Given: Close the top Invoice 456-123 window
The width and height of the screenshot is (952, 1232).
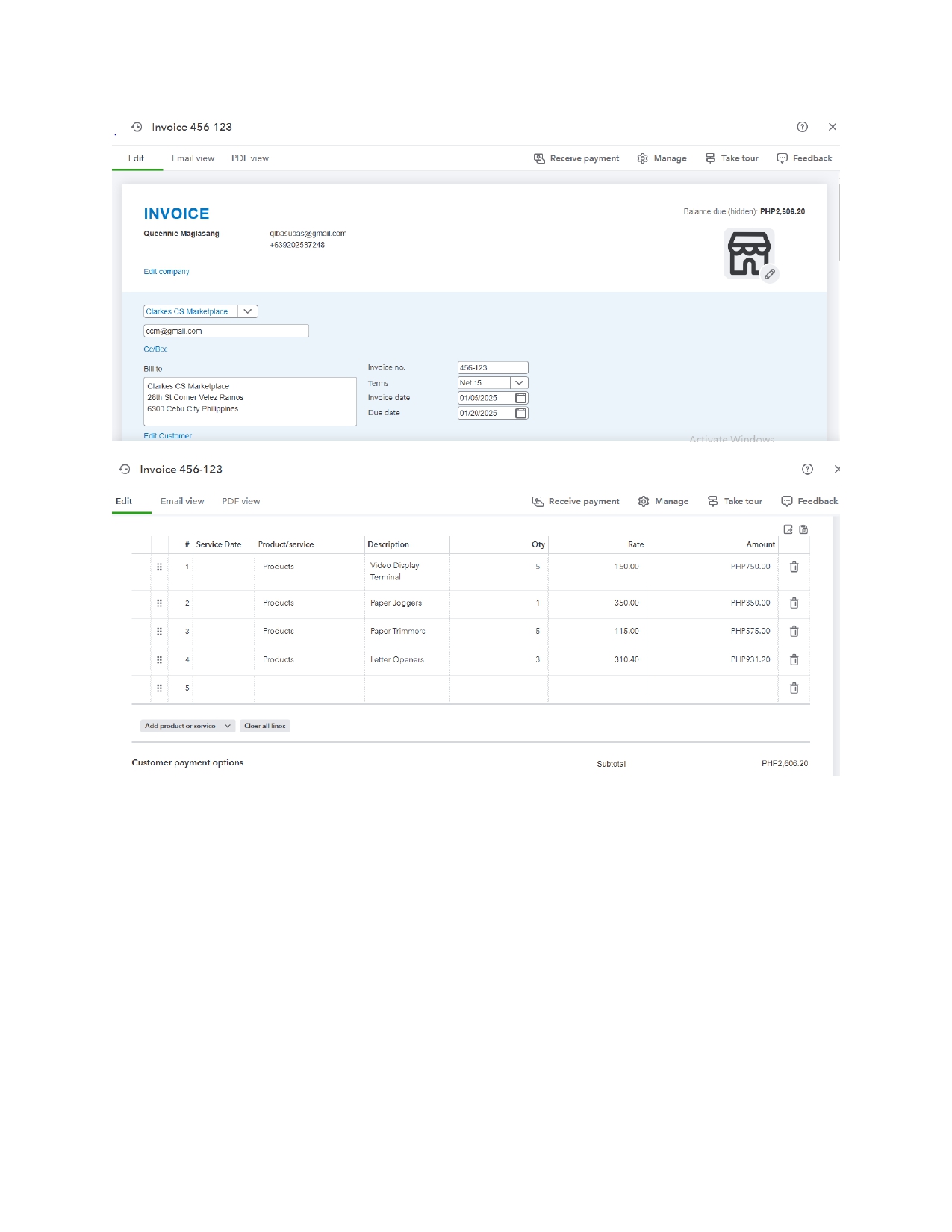Looking at the screenshot, I should click(833, 127).
